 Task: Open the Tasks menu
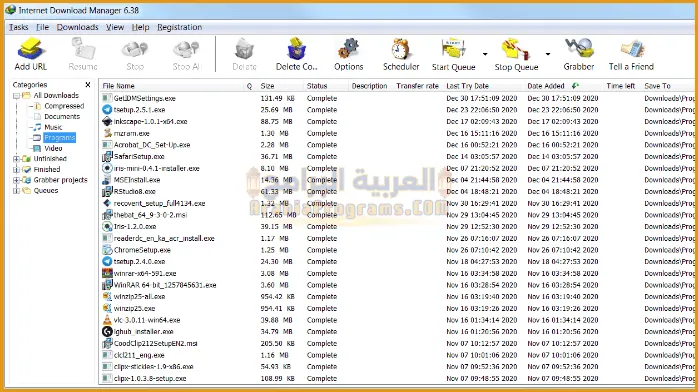pyautogui.click(x=18, y=27)
